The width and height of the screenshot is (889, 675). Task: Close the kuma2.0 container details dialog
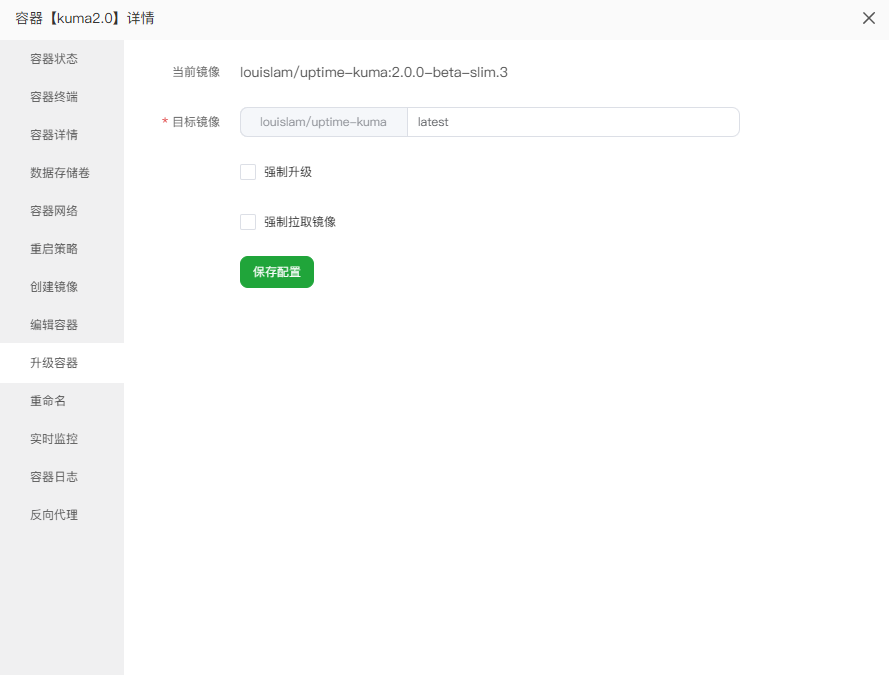pyautogui.click(x=868, y=18)
